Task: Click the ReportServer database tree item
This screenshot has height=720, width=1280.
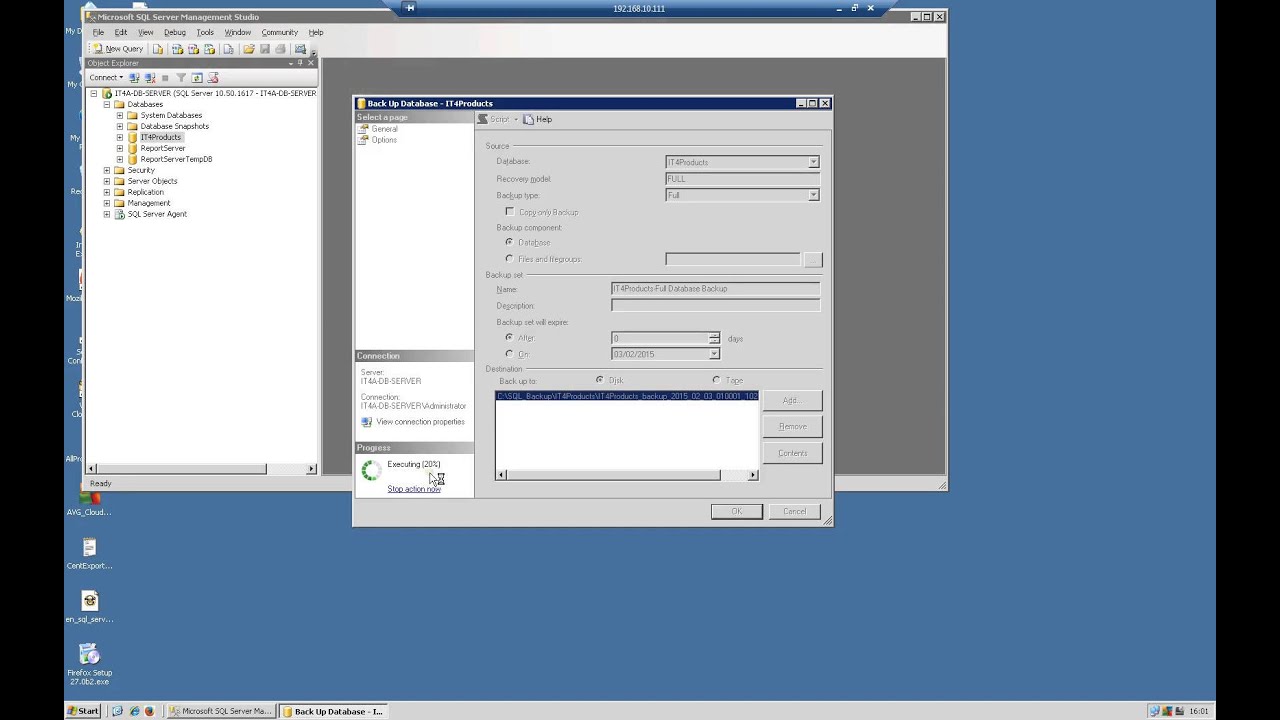Action: click(163, 148)
